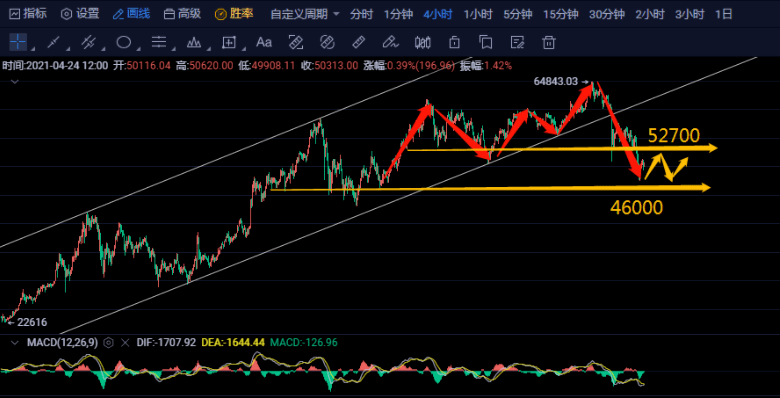Image resolution: width=780 pixels, height=398 pixels.
Task: Click the 时间:2021-04-24 12:00 timestamp
Action: [x=55, y=65]
